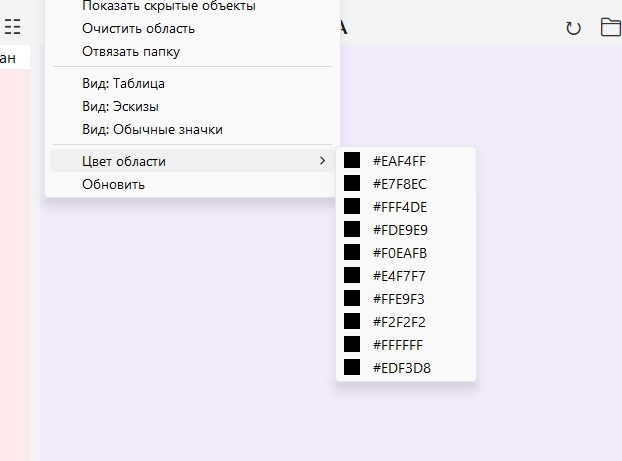
Task: Pick #FFE9F3 in the color list
Action: click(405, 299)
